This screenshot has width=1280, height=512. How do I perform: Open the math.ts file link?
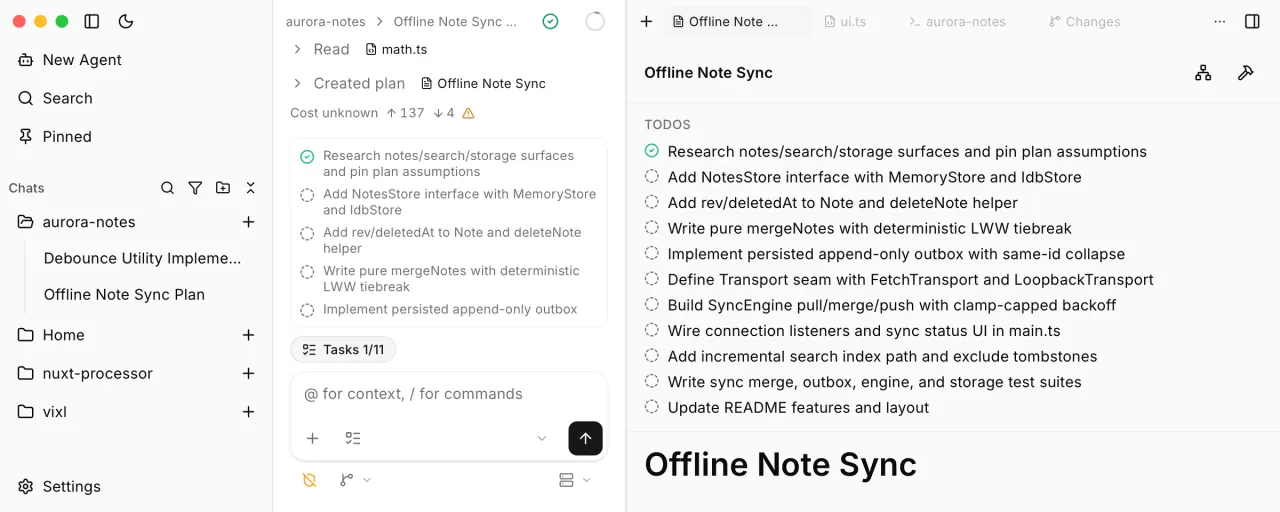tap(396, 49)
